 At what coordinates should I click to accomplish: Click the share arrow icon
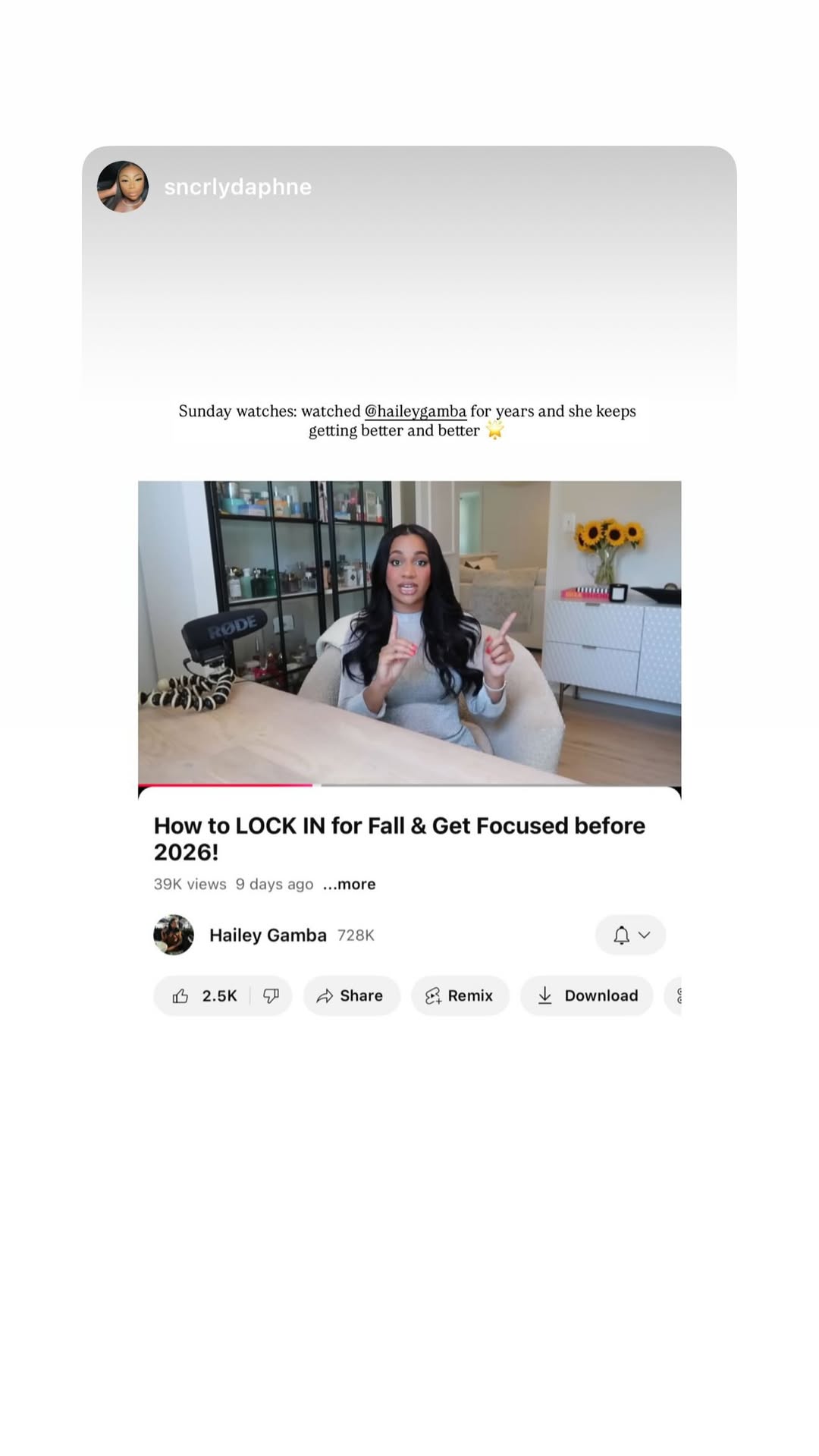coord(325,996)
